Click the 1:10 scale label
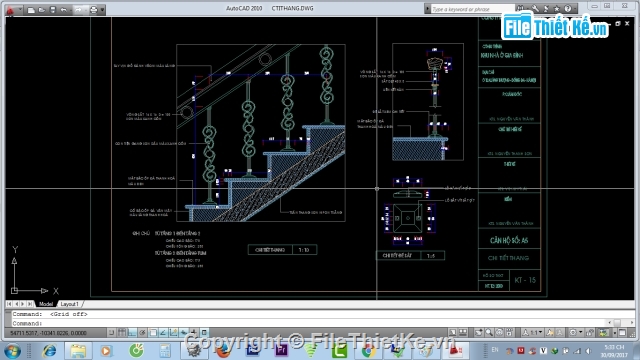This screenshot has height=360, width=640. (x=304, y=250)
